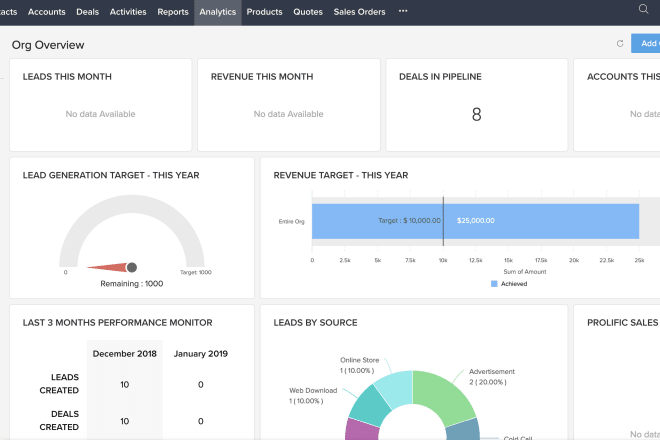
Task: Go to the Activities tab
Action: pyautogui.click(x=128, y=12)
